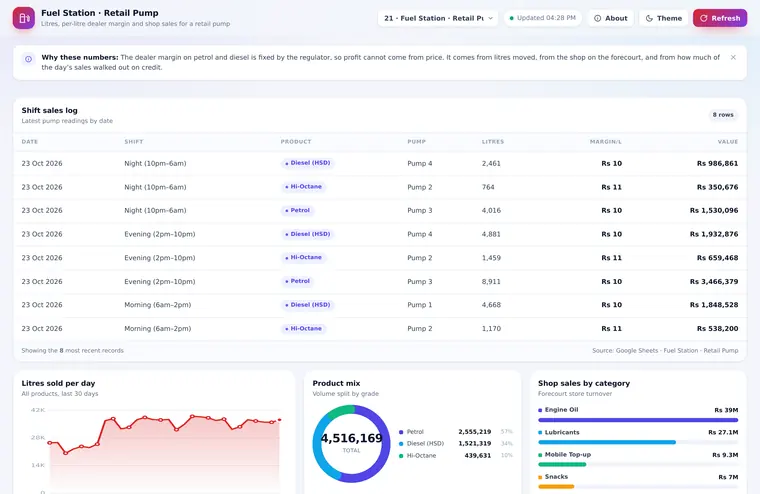Click the 4,516,169 total in the donut chart
760x494 pixels.
[x=351, y=438]
